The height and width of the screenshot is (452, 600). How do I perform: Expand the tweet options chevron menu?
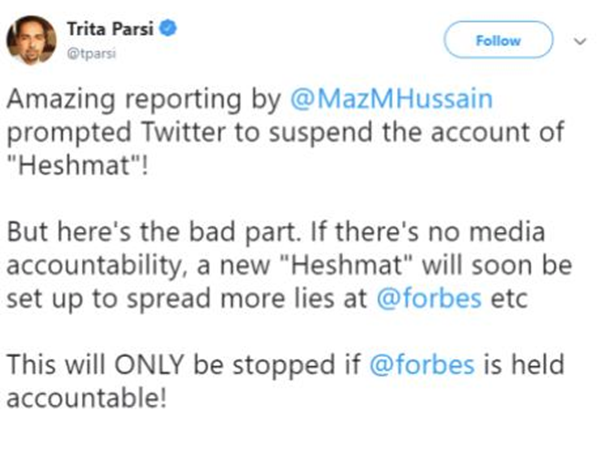click(580, 41)
